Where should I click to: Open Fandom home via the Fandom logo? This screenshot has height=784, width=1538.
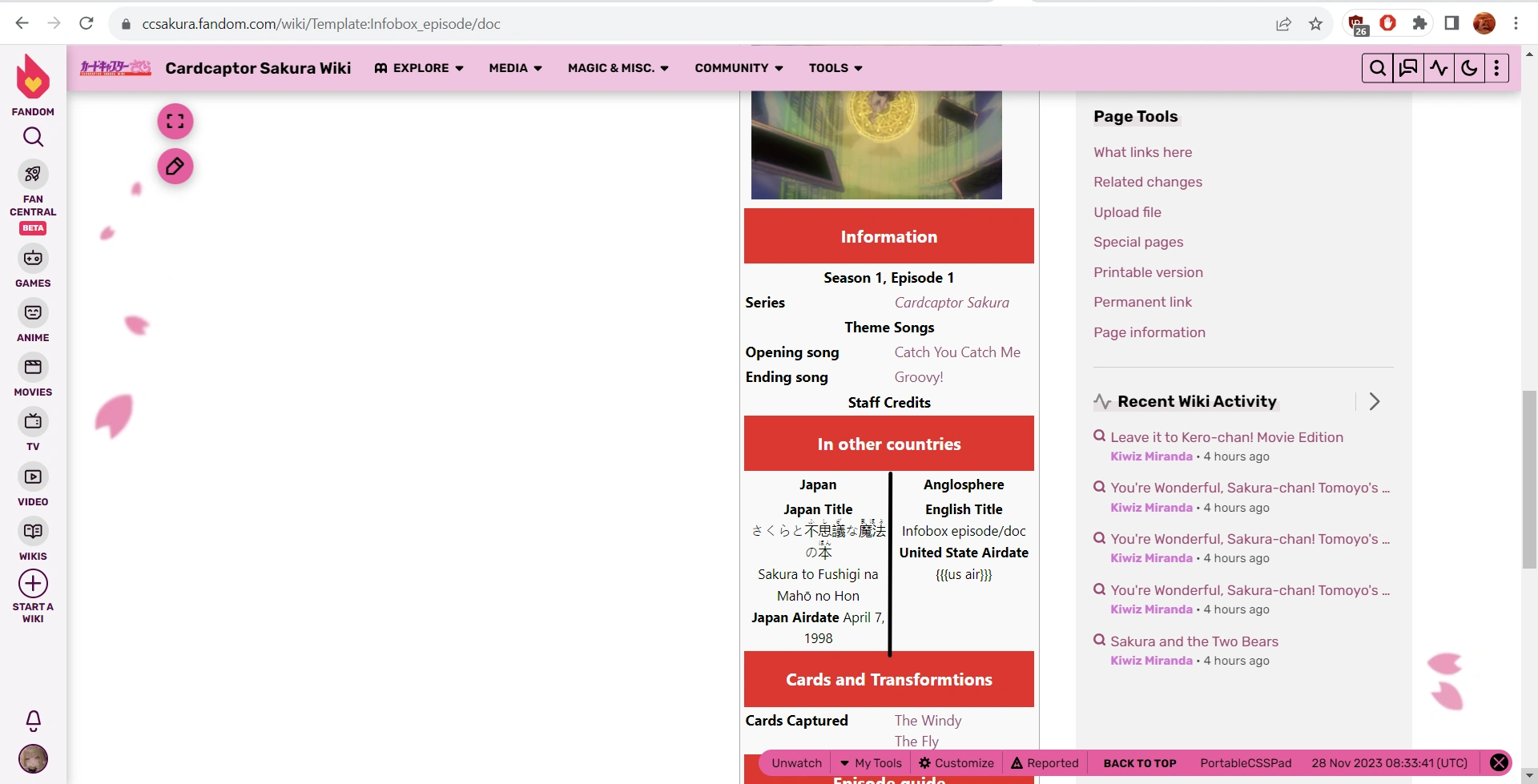pos(32,78)
